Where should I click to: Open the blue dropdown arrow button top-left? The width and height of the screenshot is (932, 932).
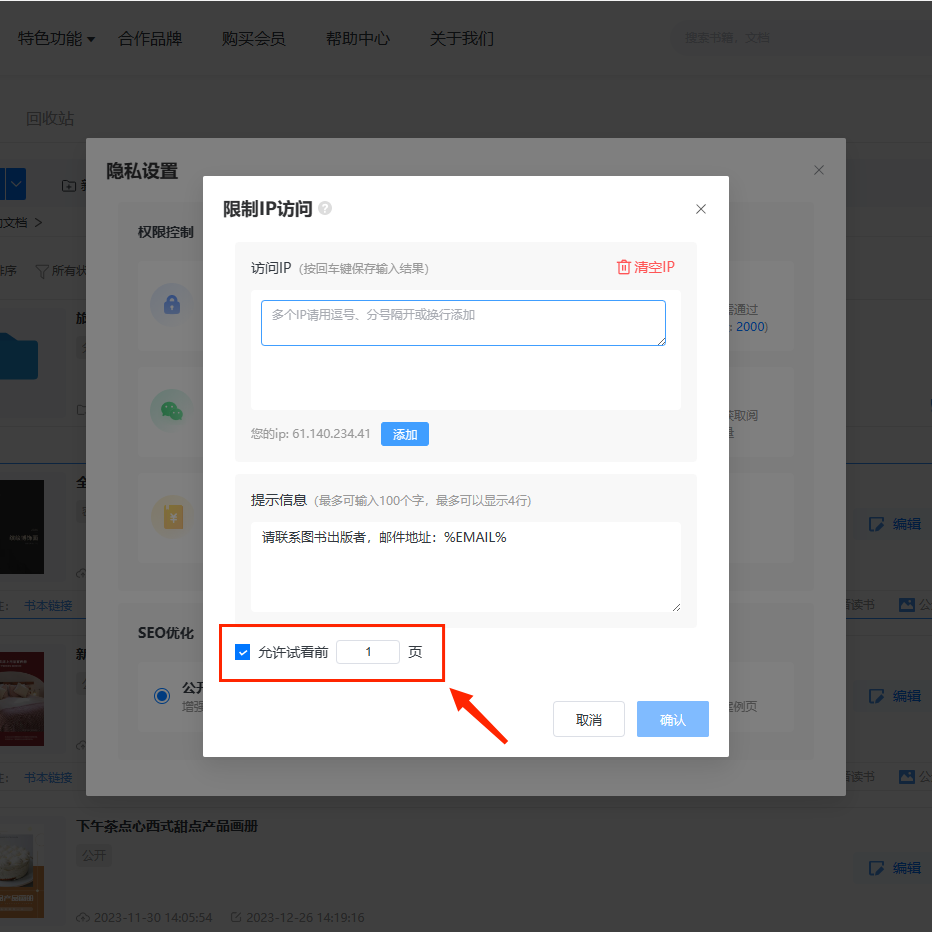(x=17, y=184)
